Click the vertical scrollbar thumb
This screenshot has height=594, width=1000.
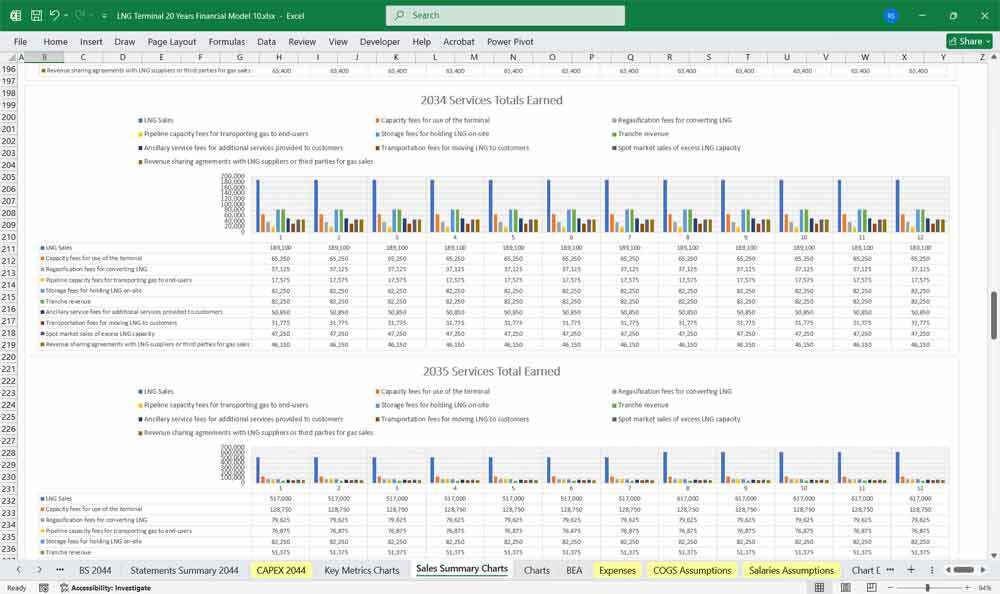pos(994,315)
